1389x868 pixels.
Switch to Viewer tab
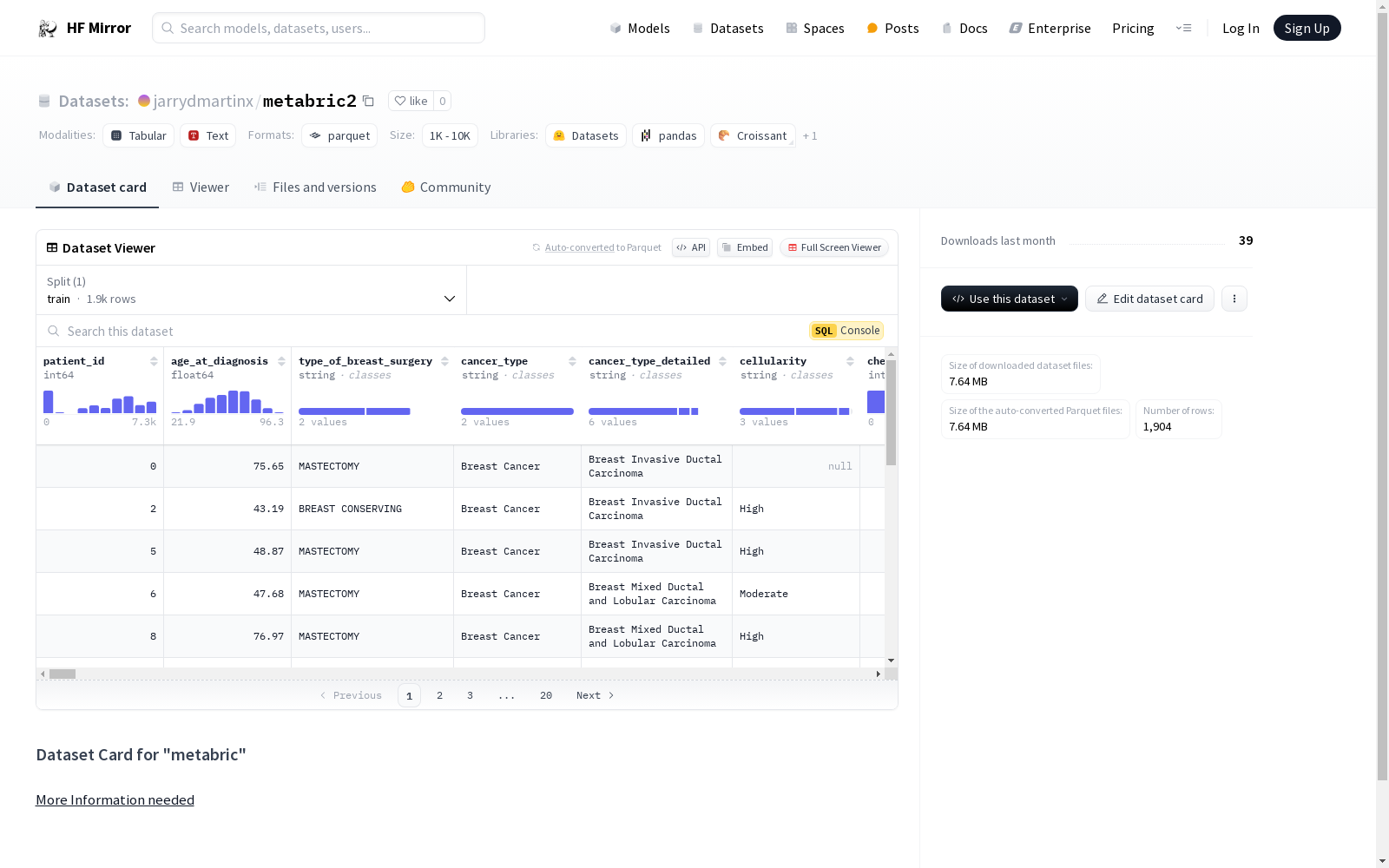(201, 187)
